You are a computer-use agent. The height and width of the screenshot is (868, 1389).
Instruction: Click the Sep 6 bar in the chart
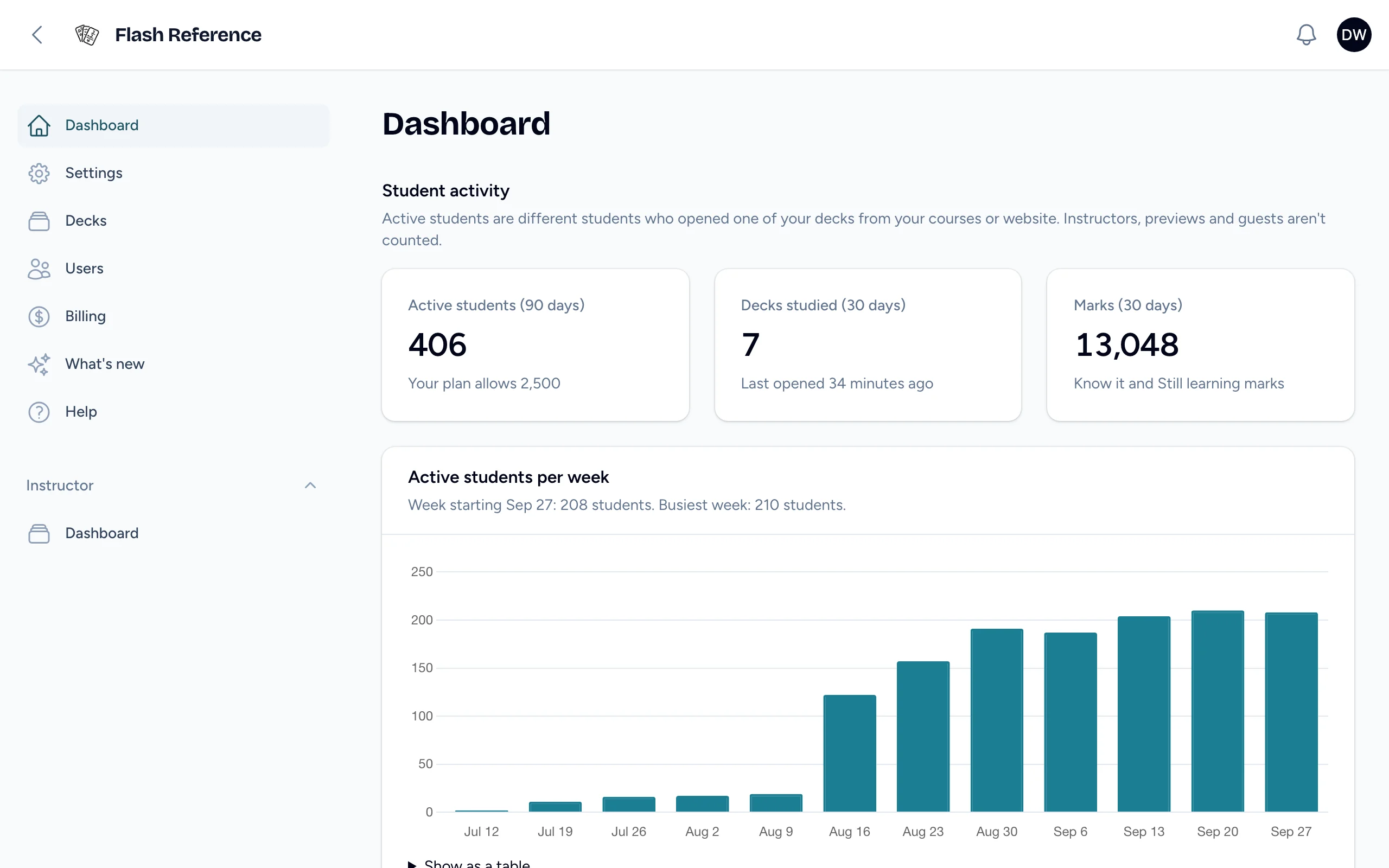(x=1071, y=722)
